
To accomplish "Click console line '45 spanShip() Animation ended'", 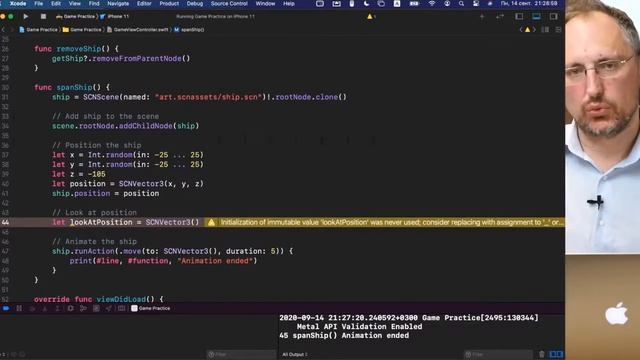I will (344, 336).
